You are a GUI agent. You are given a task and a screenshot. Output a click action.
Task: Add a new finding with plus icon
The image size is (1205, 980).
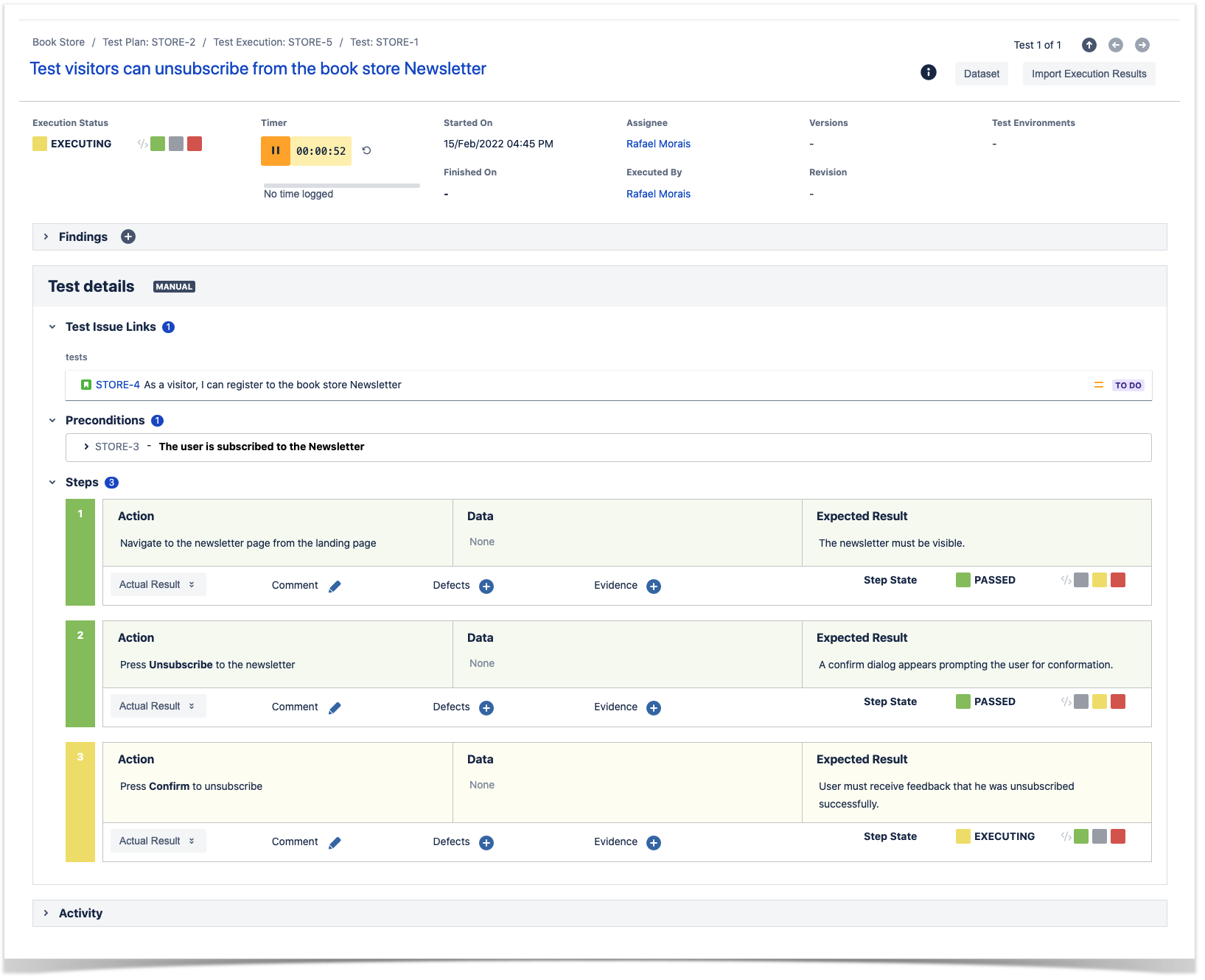pyautogui.click(x=128, y=237)
